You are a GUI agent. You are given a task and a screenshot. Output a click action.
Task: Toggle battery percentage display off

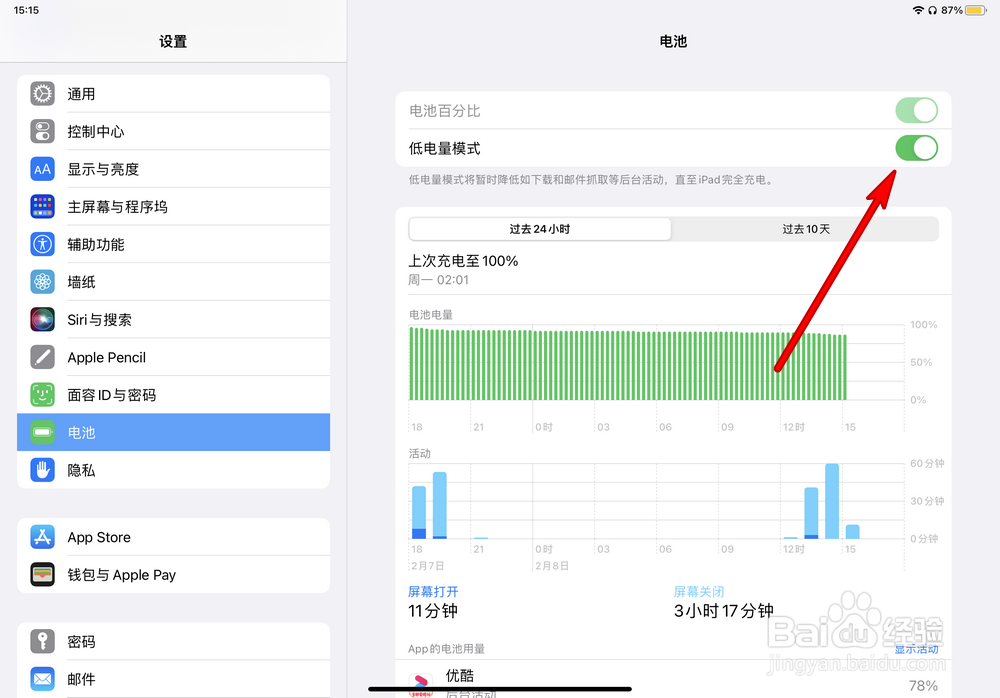click(916, 110)
